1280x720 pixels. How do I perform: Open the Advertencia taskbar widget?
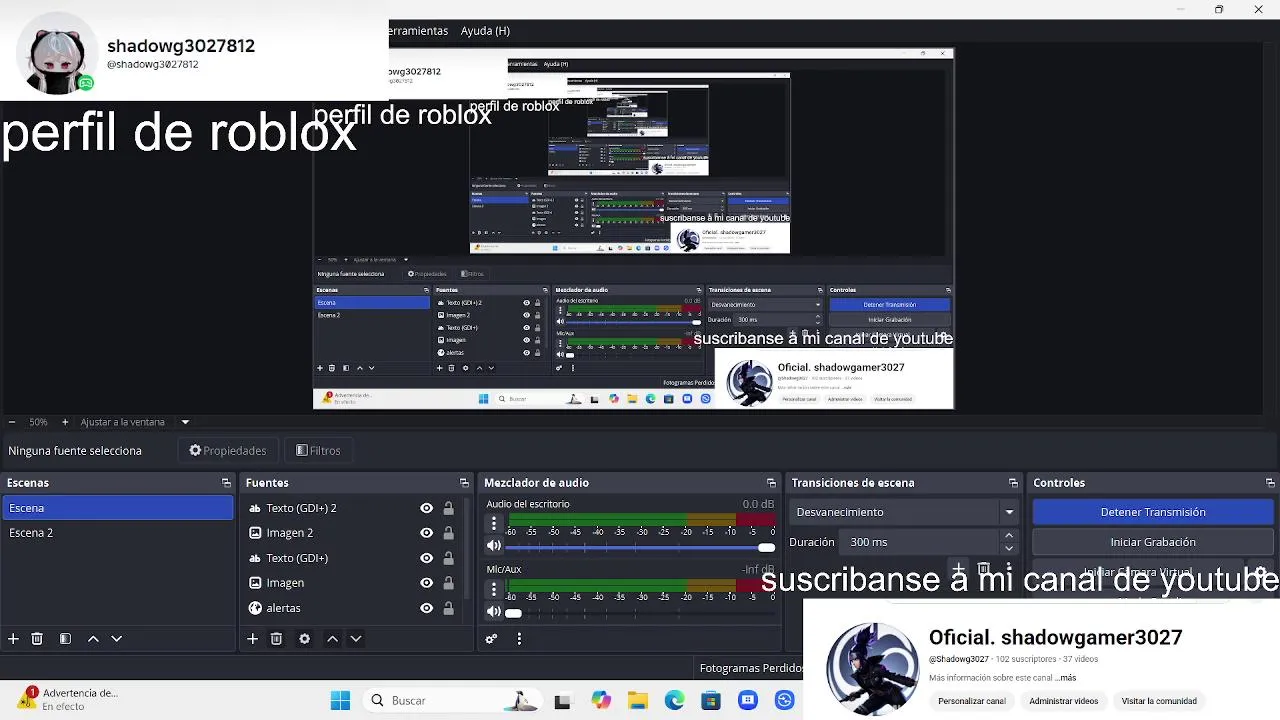(x=70, y=699)
